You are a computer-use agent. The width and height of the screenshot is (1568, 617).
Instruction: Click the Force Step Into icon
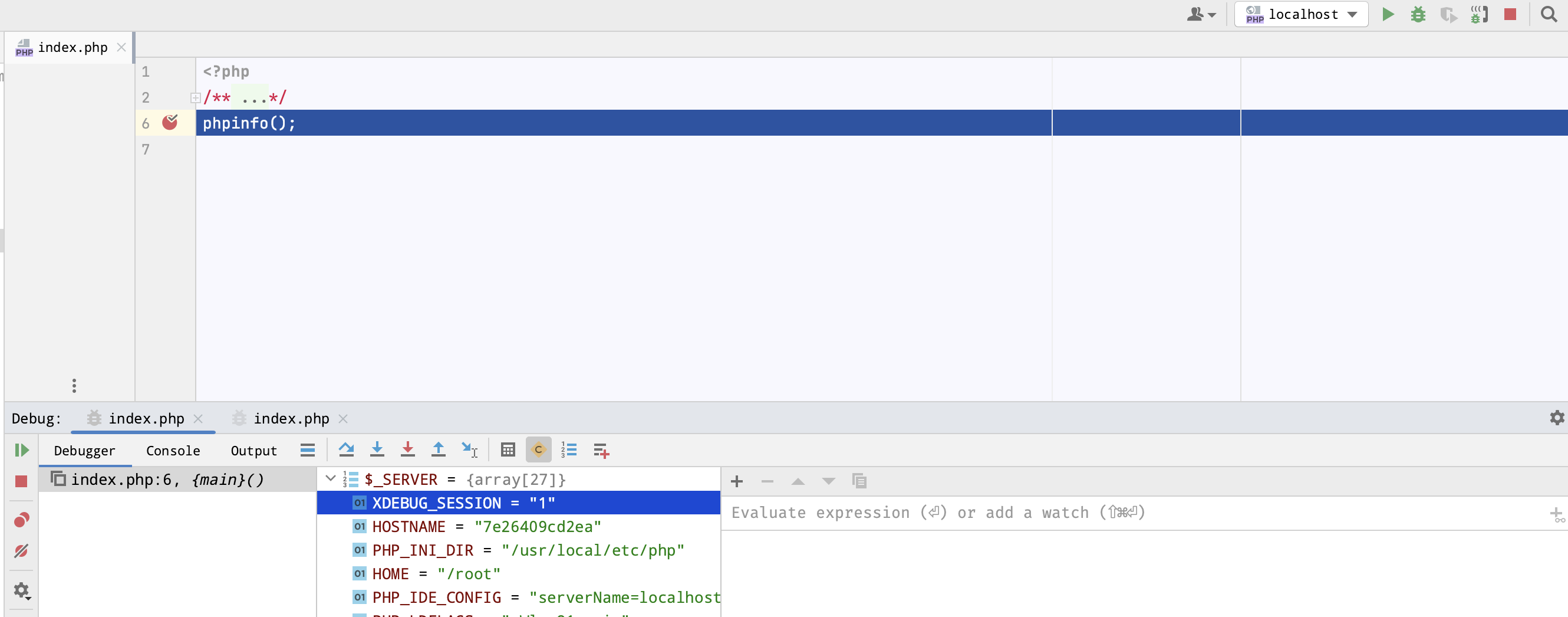(x=408, y=450)
